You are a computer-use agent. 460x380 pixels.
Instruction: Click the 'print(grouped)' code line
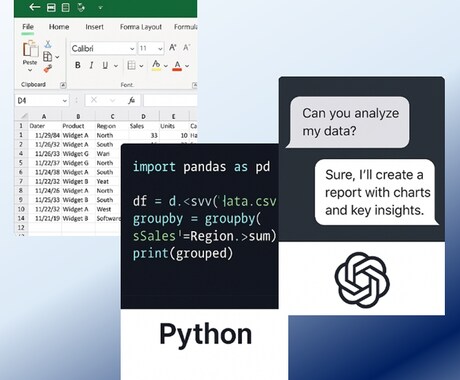point(183,253)
